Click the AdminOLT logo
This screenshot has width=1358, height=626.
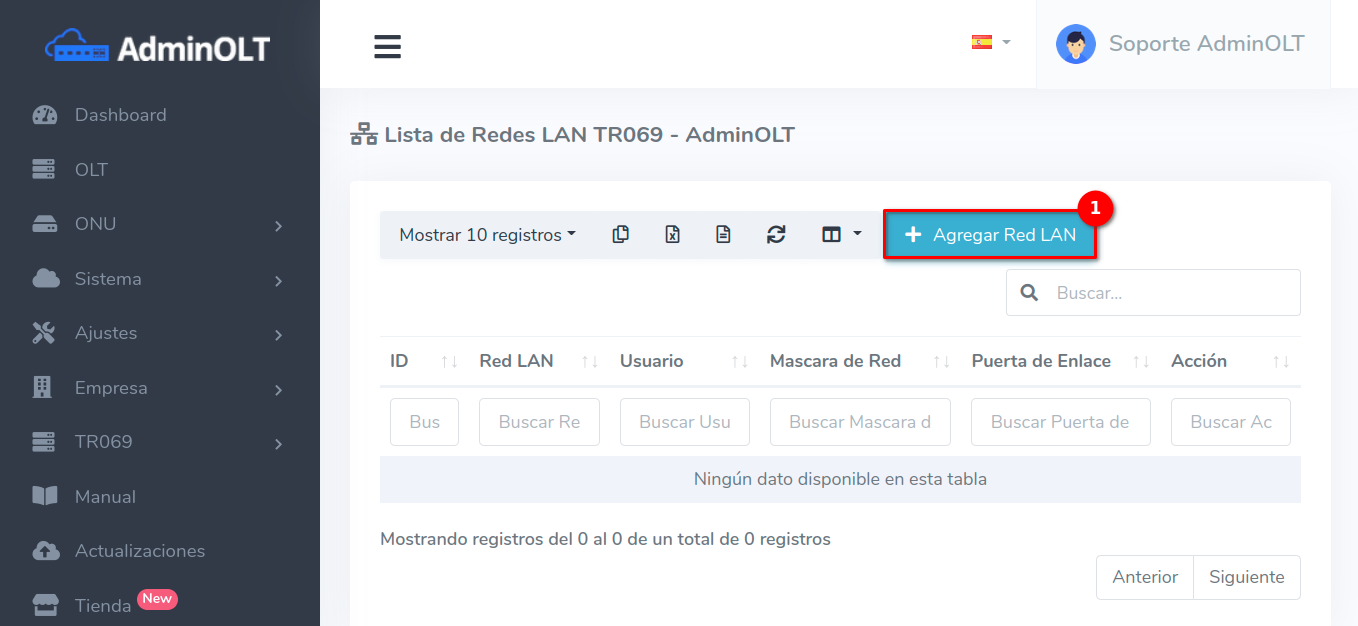tap(158, 47)
